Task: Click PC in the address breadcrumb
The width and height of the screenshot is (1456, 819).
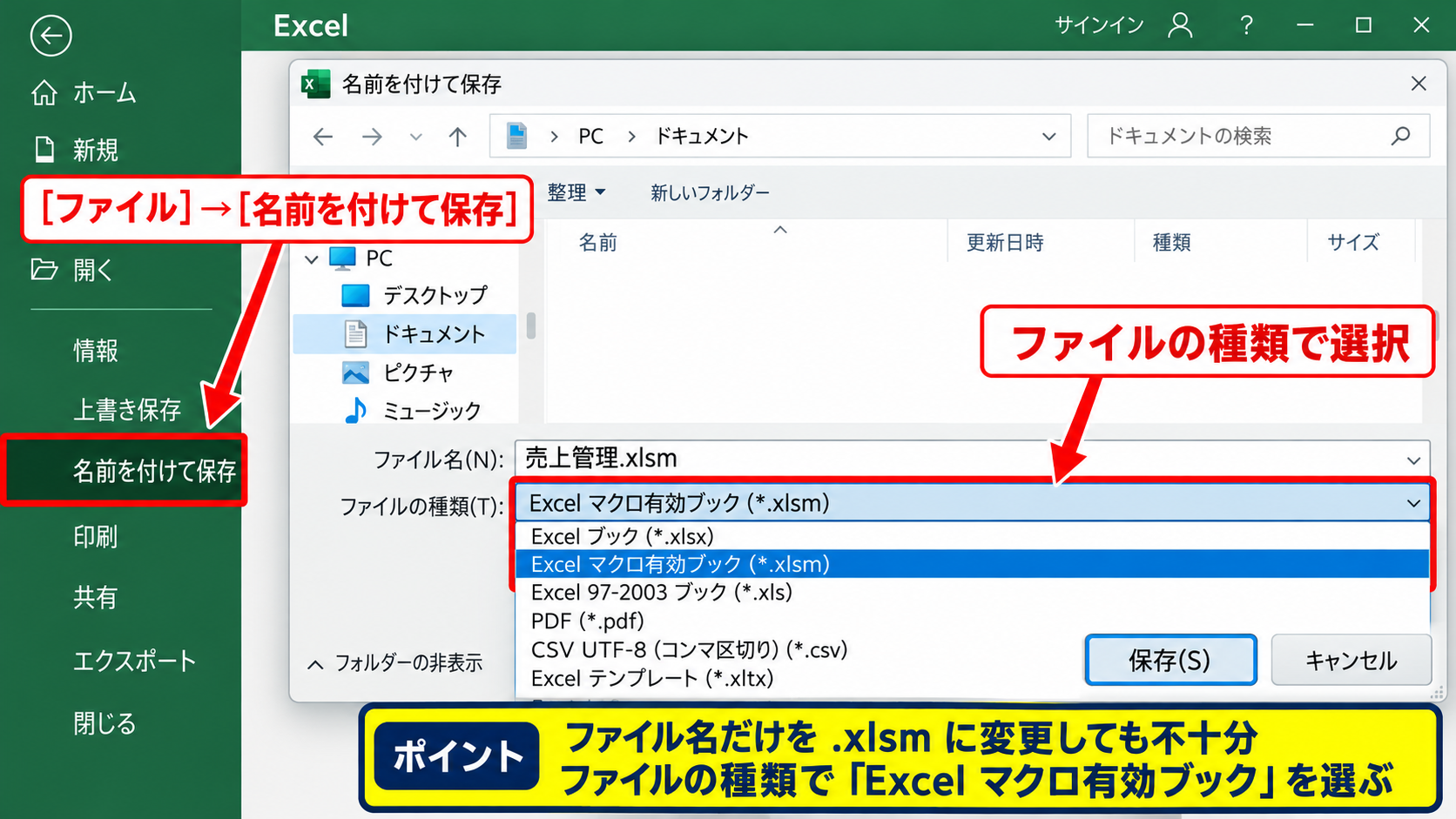Action: coord(590,136)
